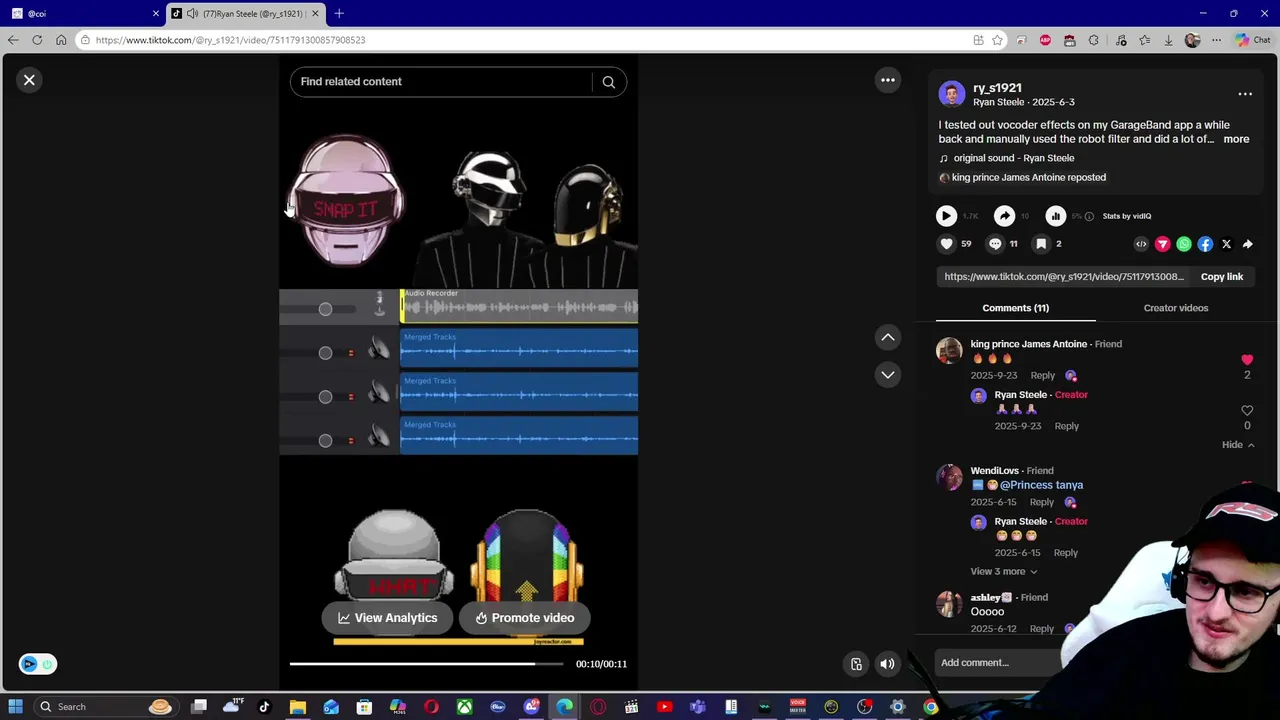Open the Copilot Chat button
The image size is (1280, 720).
click(1252, 40)
